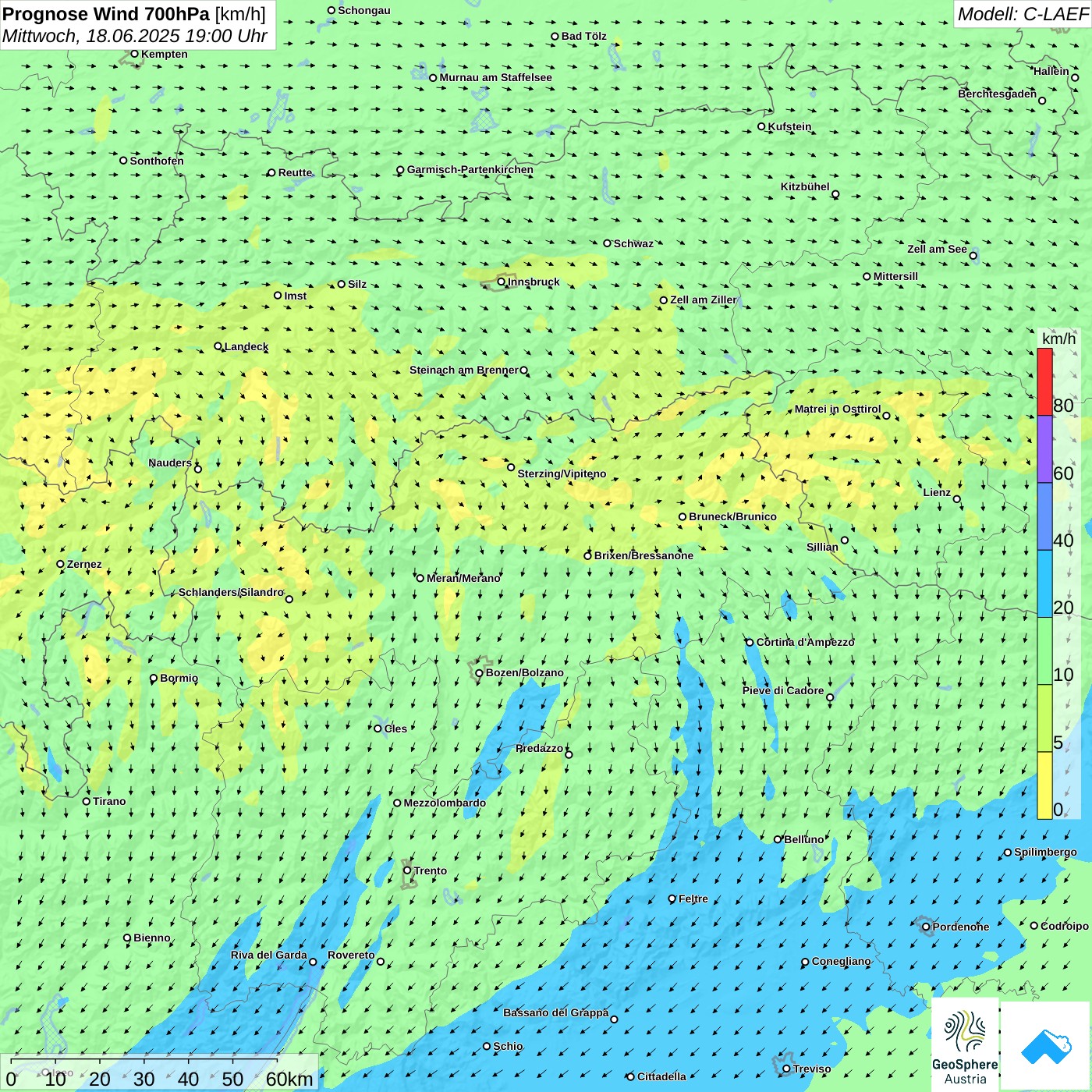Screen dimensions: 1092x1092
Task: Click the 'Sonthofen' label
Action: click(x=157, y=161)
